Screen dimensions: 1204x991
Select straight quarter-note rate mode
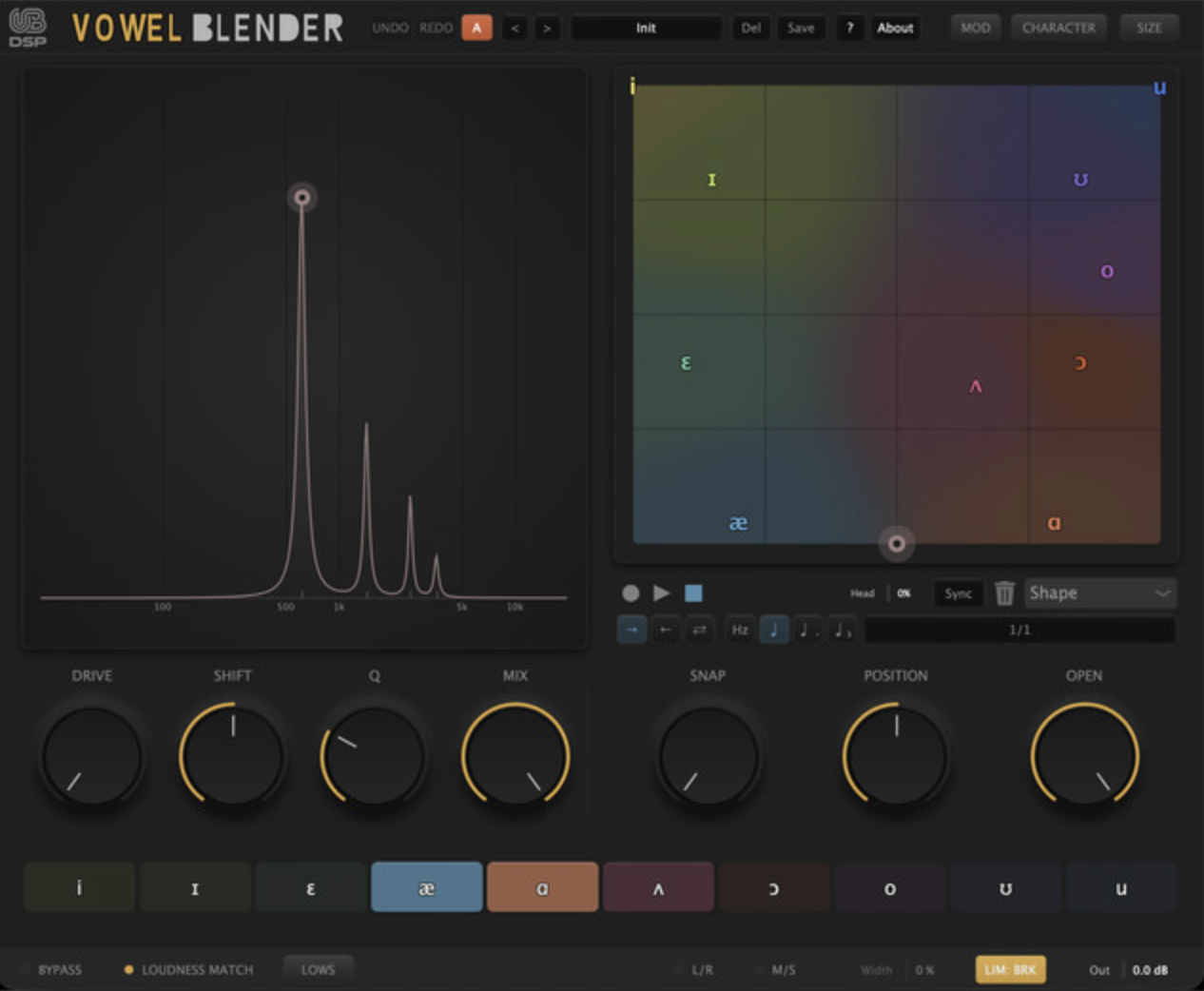coord(774,630)
